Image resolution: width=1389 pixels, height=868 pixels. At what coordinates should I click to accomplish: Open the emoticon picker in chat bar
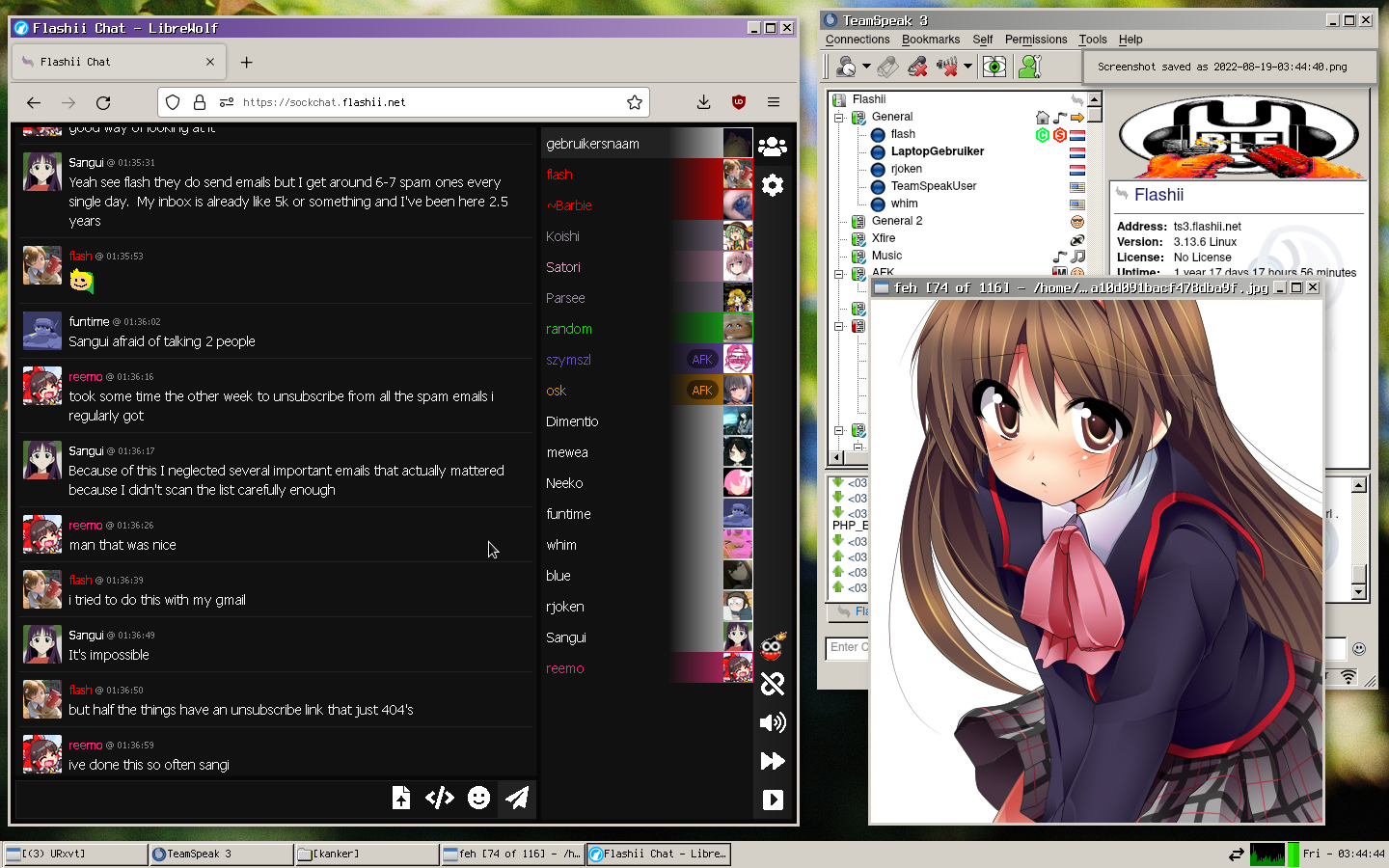pyautogui.click(x=478, y=798)
